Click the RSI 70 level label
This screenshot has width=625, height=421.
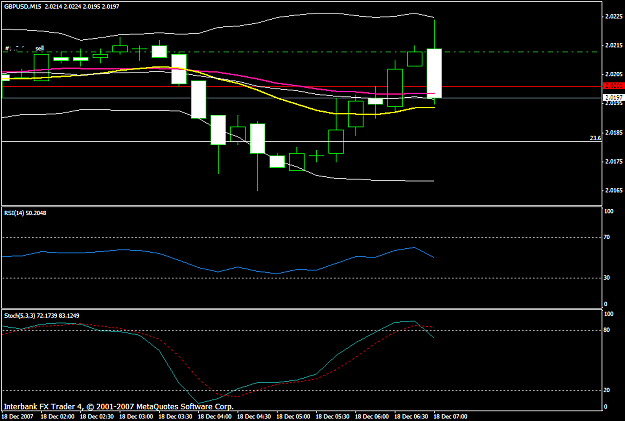point(607,237)
